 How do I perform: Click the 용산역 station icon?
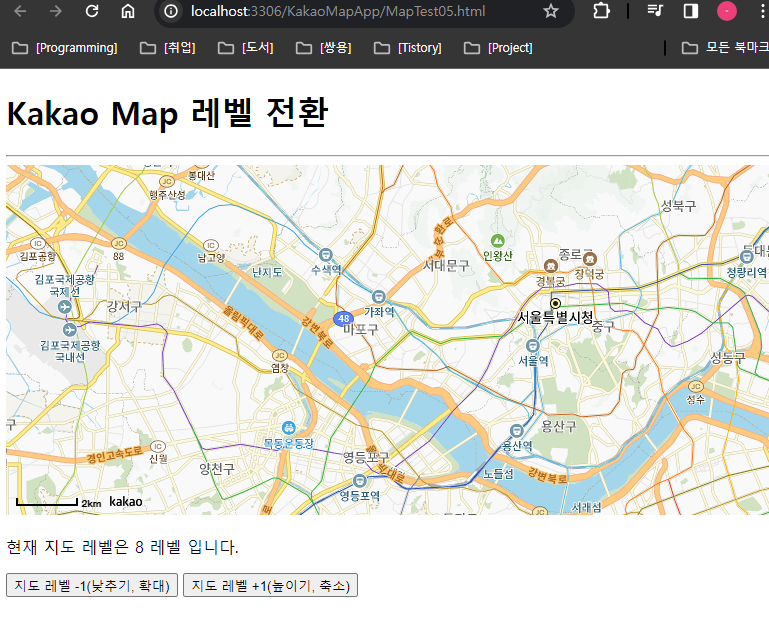516,431
